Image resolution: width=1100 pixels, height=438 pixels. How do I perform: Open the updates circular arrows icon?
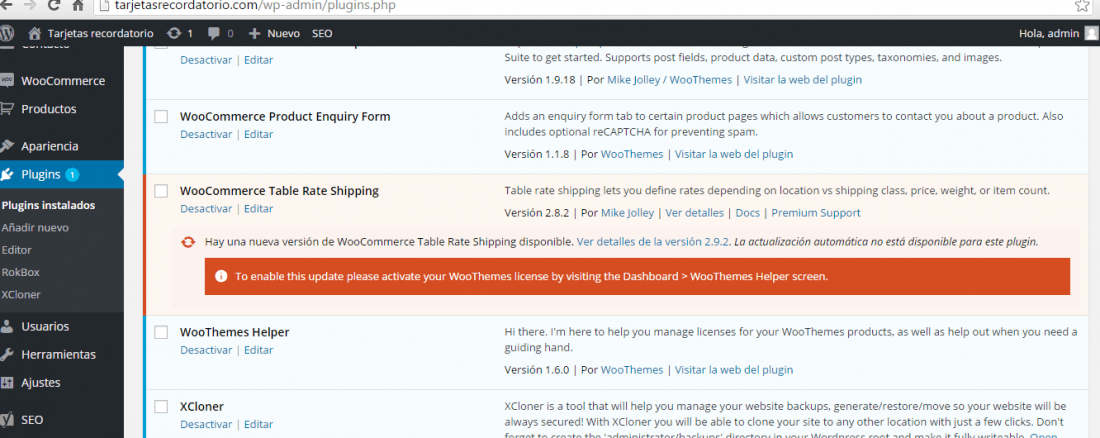173,33
